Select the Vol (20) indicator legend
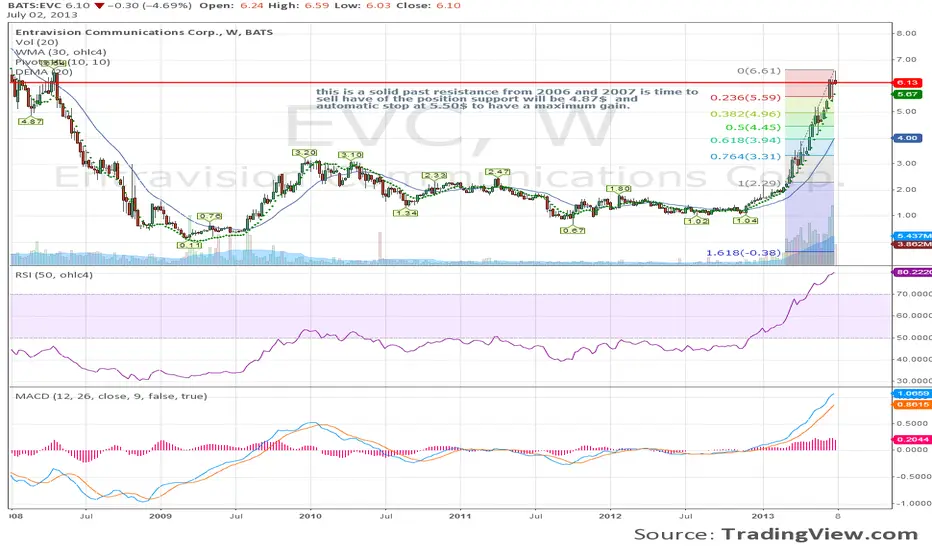The image size is (932, 550). pos(37,42)
